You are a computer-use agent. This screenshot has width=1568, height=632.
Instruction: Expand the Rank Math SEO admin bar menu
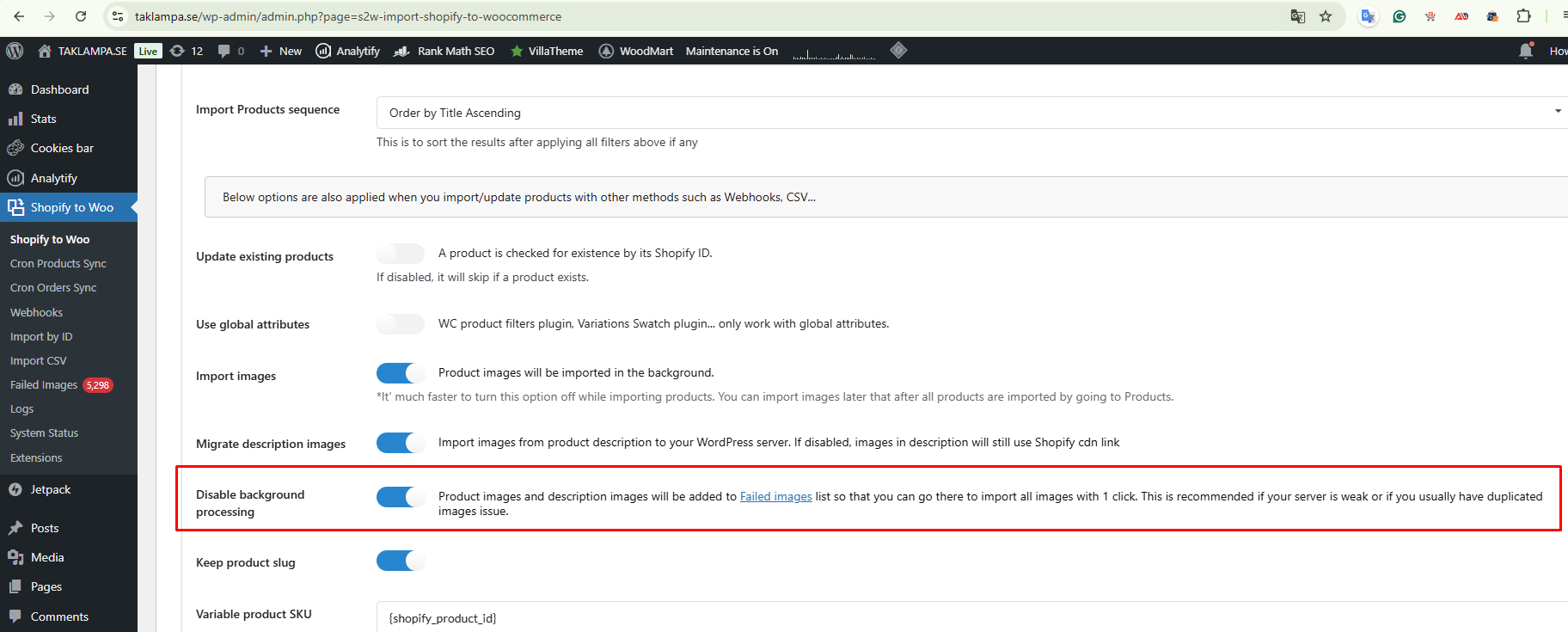444,51
